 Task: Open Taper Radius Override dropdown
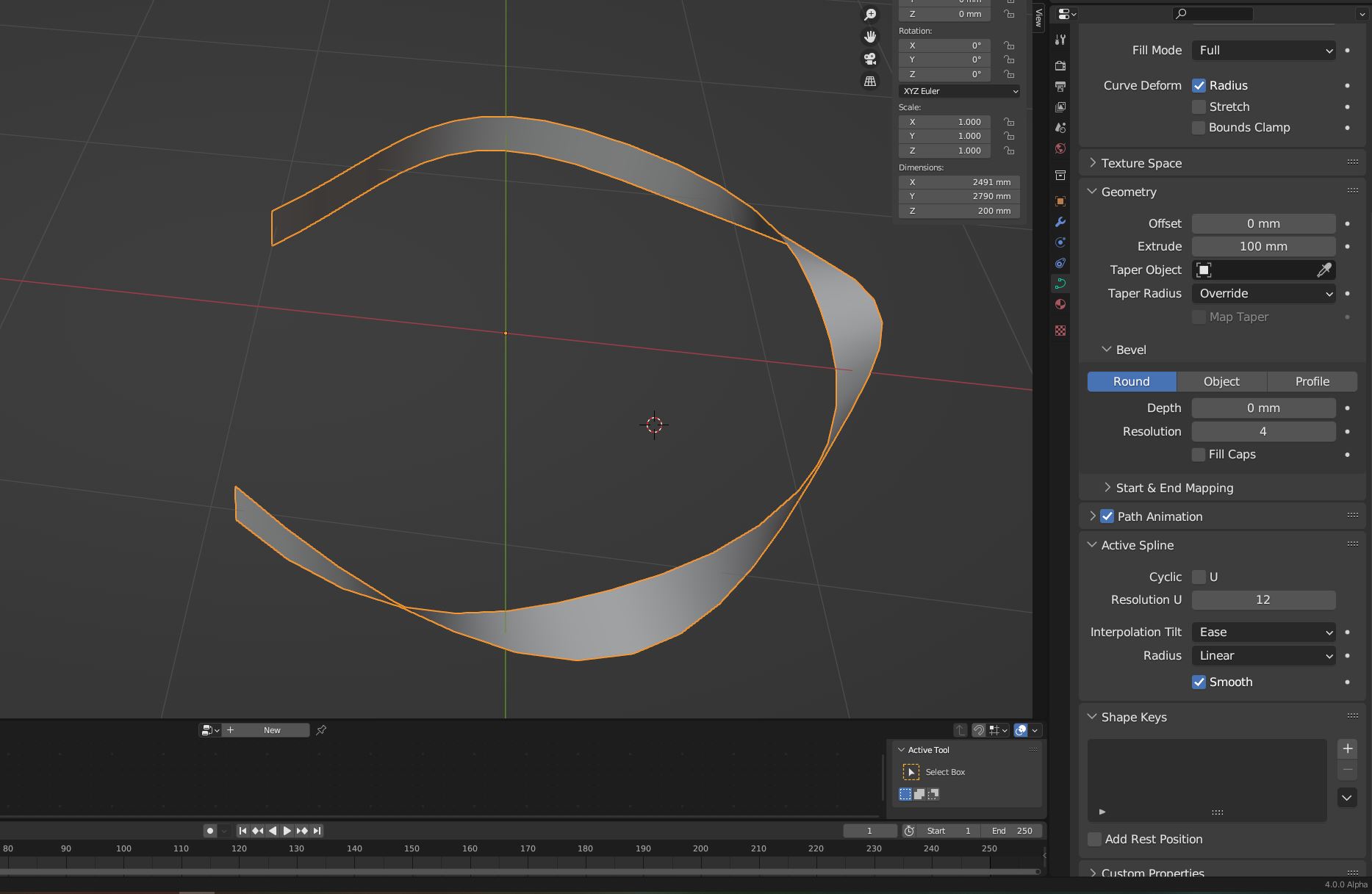pyautogui.click(x=1263, y=294)
